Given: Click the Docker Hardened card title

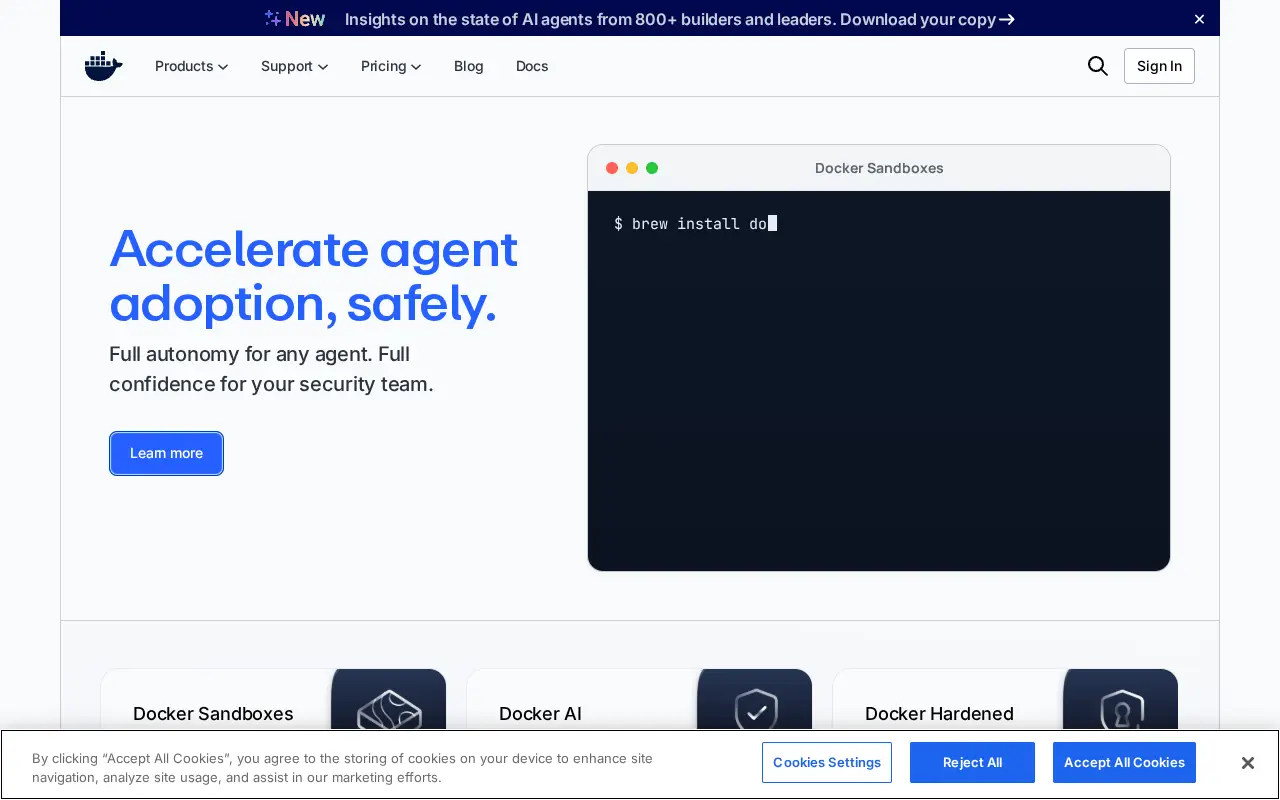Looking at the screenshot, I should point(939,714).
